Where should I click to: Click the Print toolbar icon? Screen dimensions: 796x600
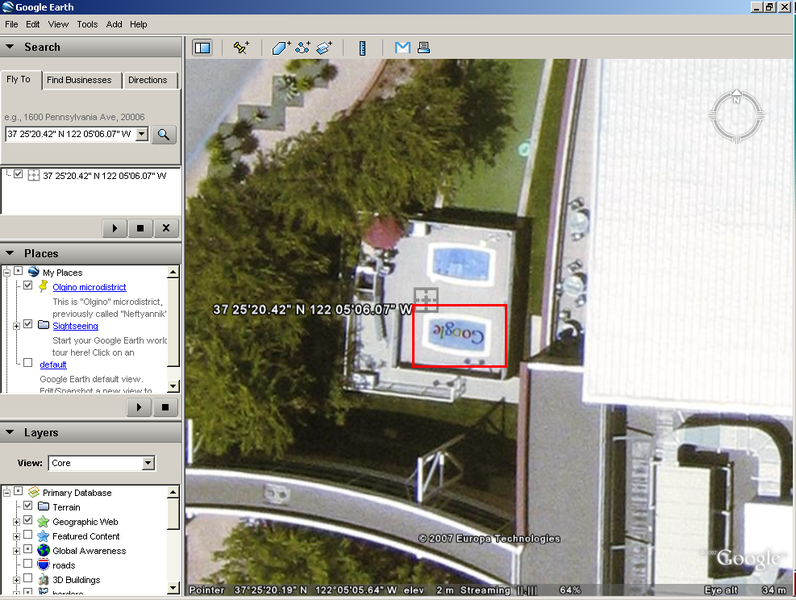tap(423, 47)
